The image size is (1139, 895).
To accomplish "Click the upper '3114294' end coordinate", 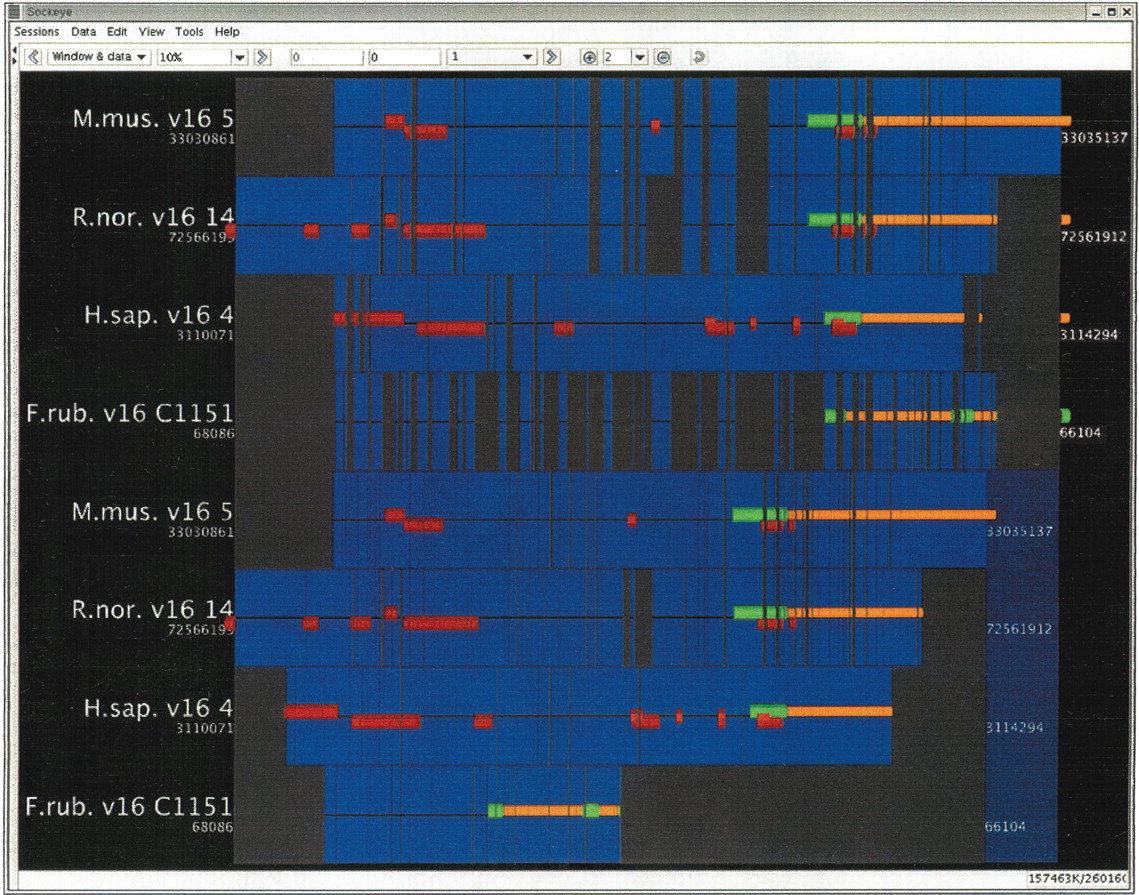I will click(x=1089, y=335).
